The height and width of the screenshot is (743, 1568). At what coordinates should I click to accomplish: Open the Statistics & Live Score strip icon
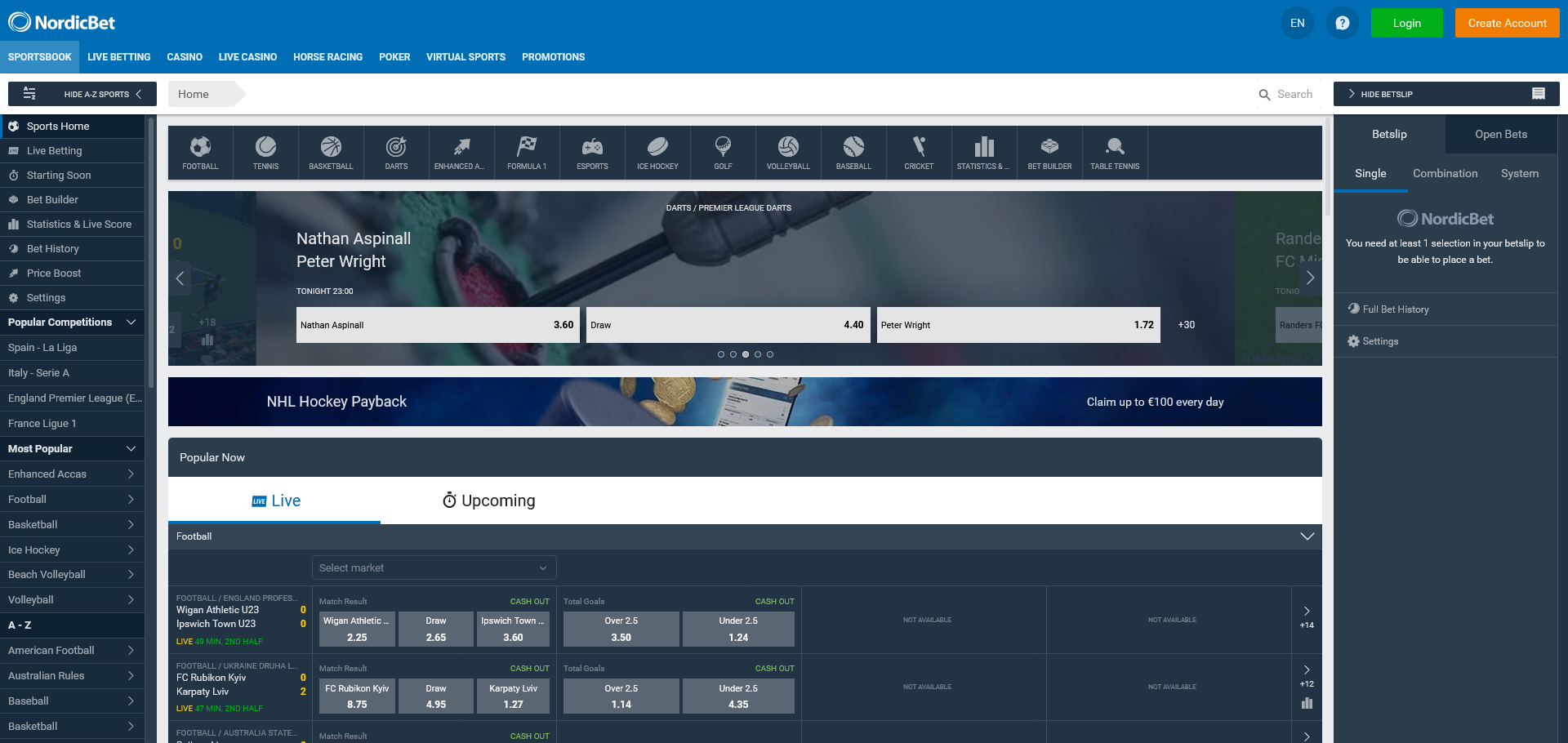[x=984, y=153]
